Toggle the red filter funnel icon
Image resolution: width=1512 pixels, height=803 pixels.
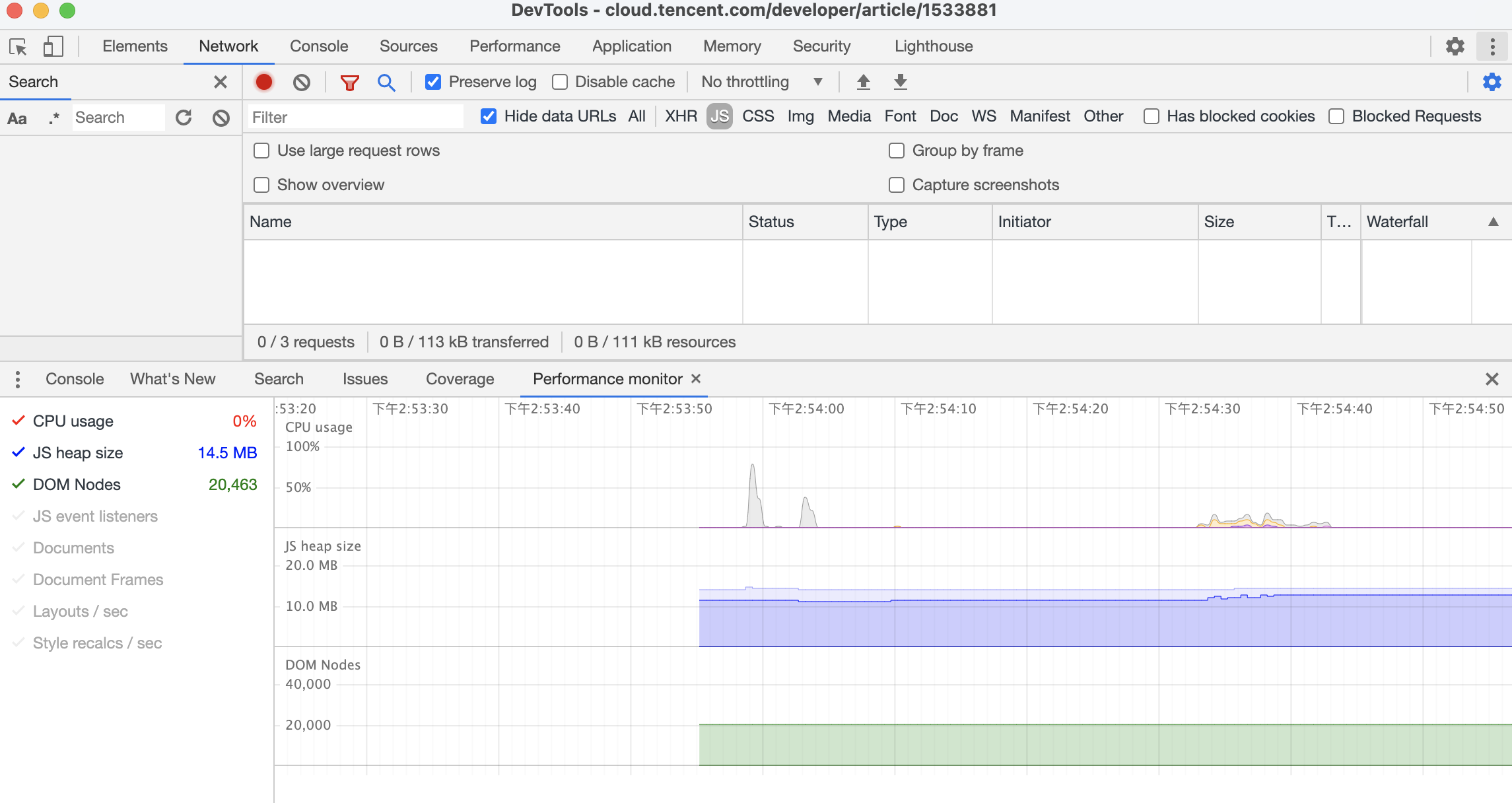pos(349,82)
